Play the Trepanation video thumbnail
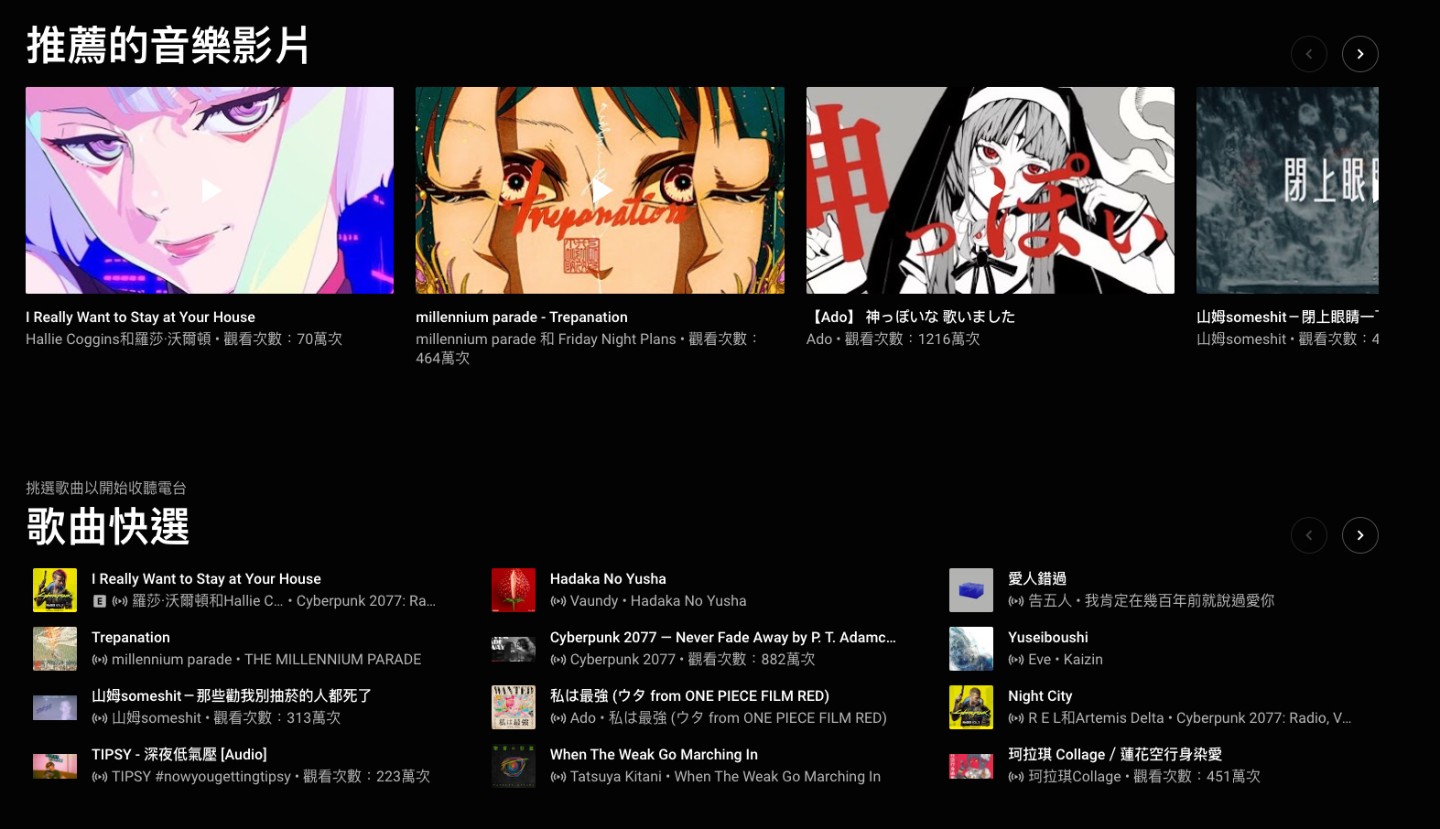This screenshot has width=1440, height=829. pyautogui.click(x=600, y=190)
